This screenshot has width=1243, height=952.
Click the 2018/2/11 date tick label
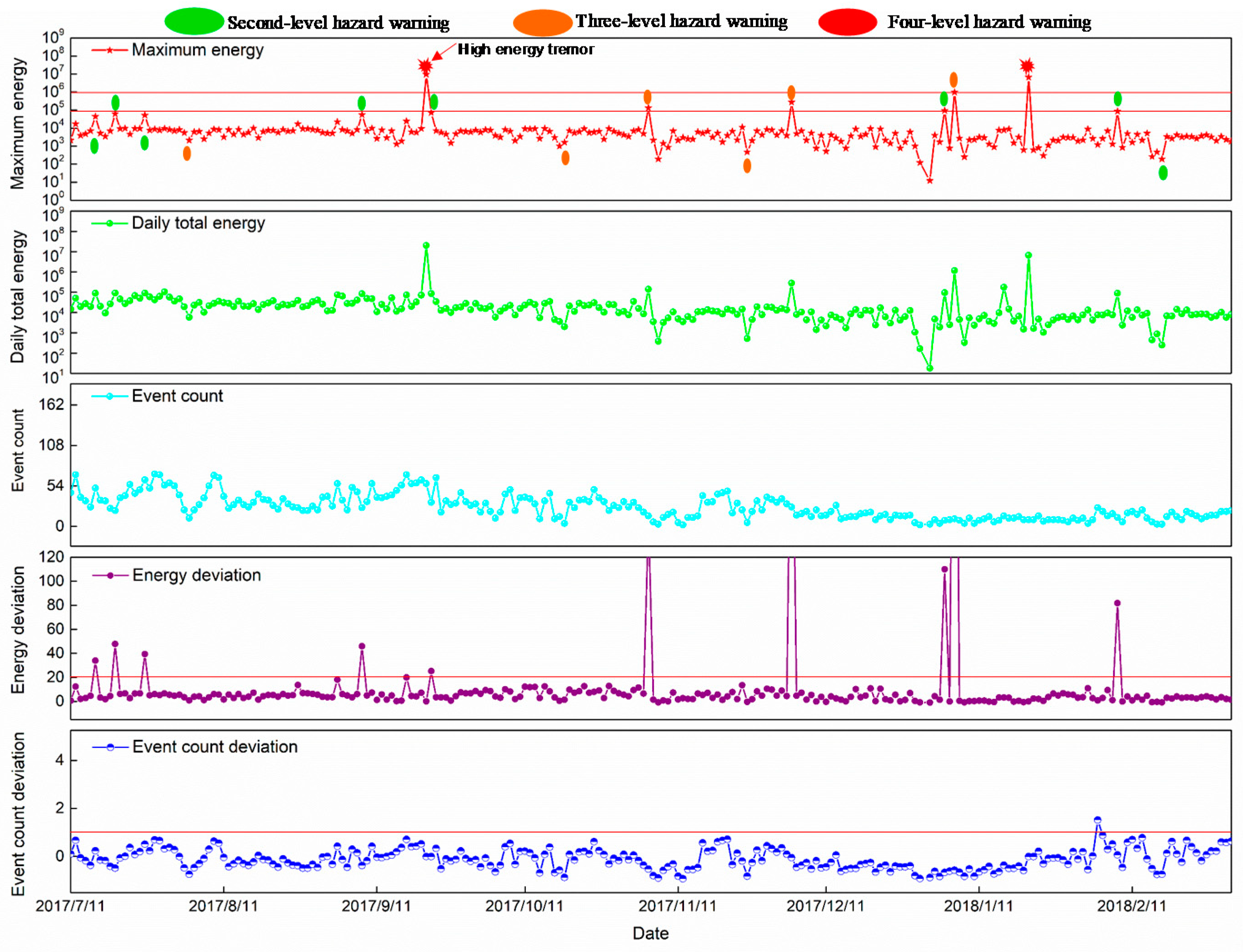tap(1131, 906)
